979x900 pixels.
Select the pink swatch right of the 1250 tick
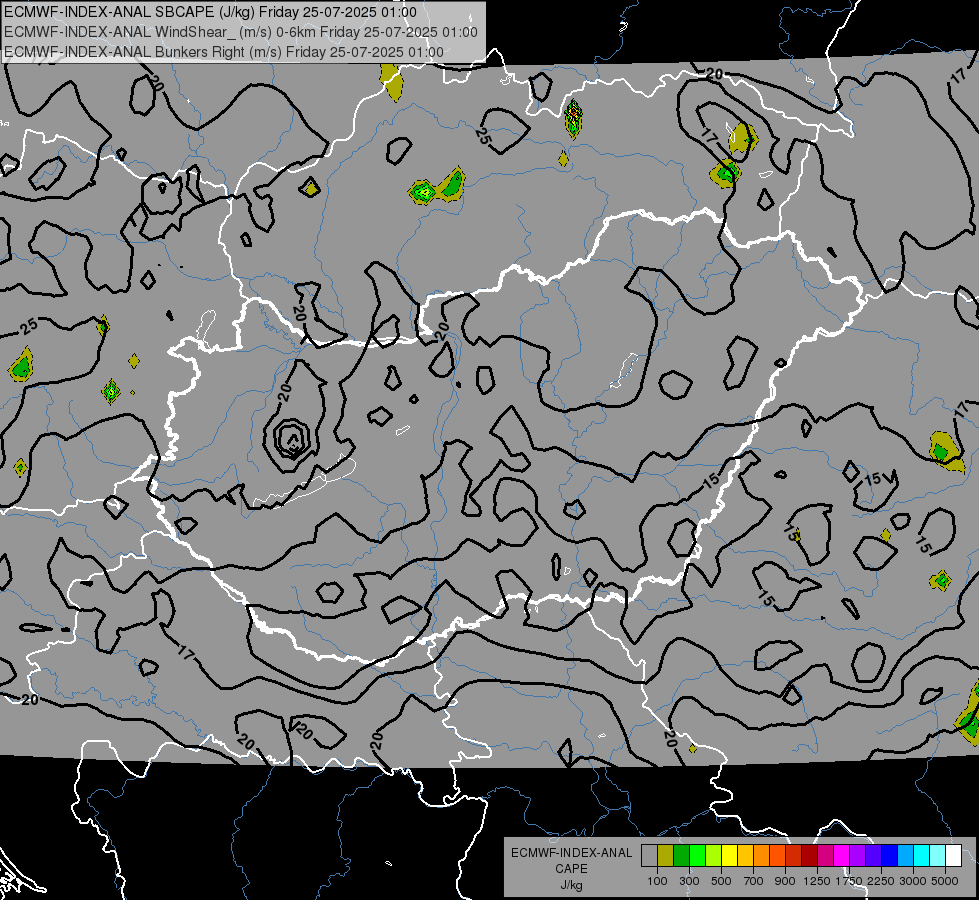point(825,856)
